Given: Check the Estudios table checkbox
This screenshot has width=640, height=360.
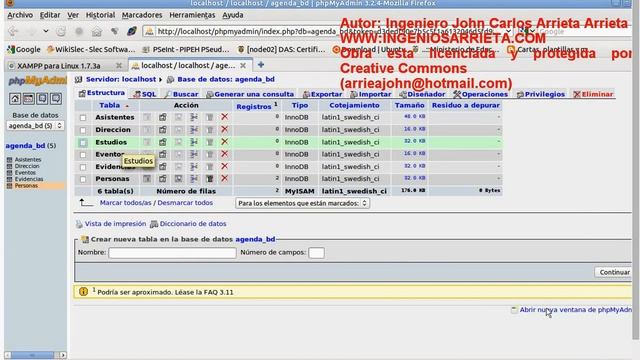Looking at the screenshot, I should 83,142.
